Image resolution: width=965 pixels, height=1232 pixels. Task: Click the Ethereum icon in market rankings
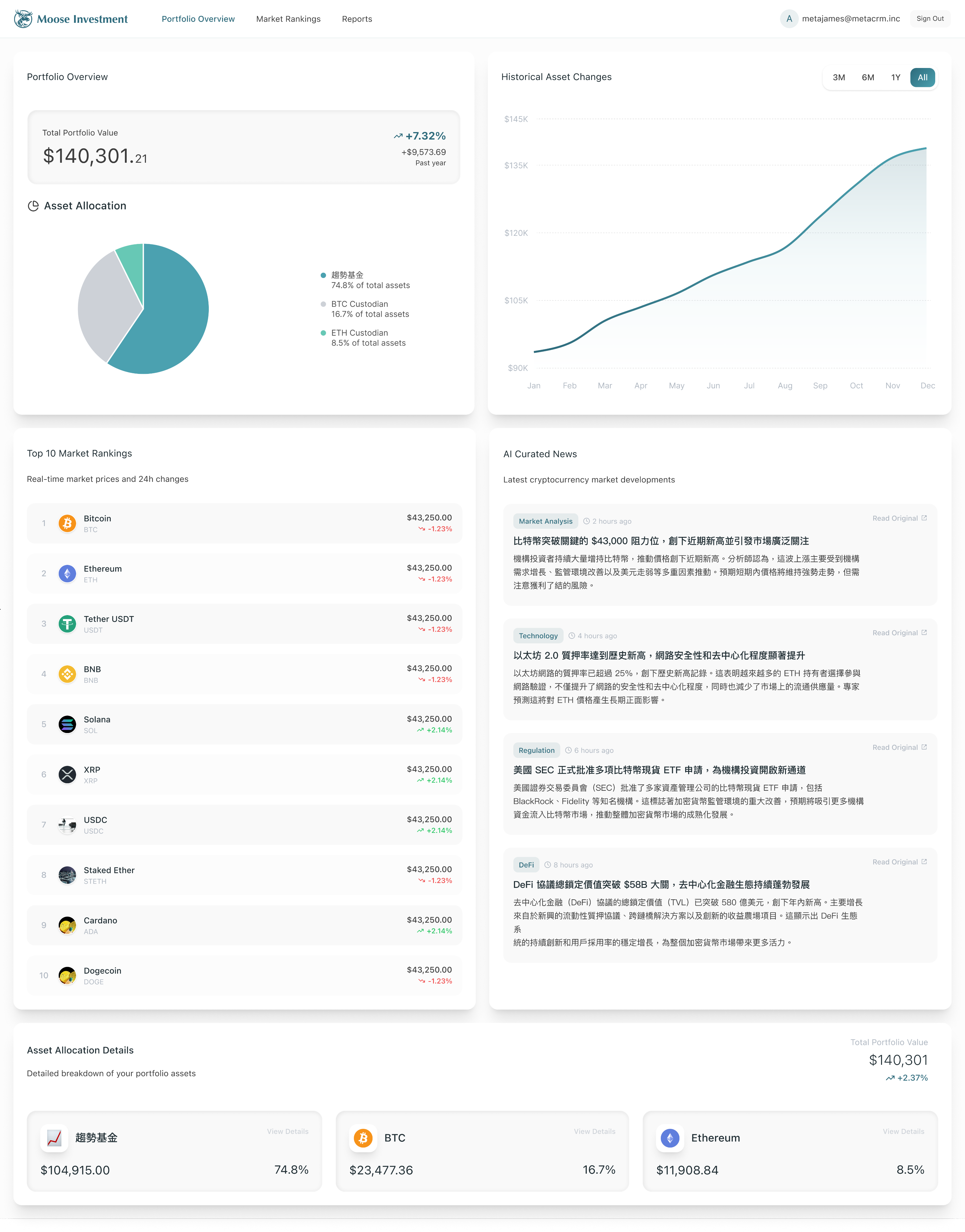[67, 574]
